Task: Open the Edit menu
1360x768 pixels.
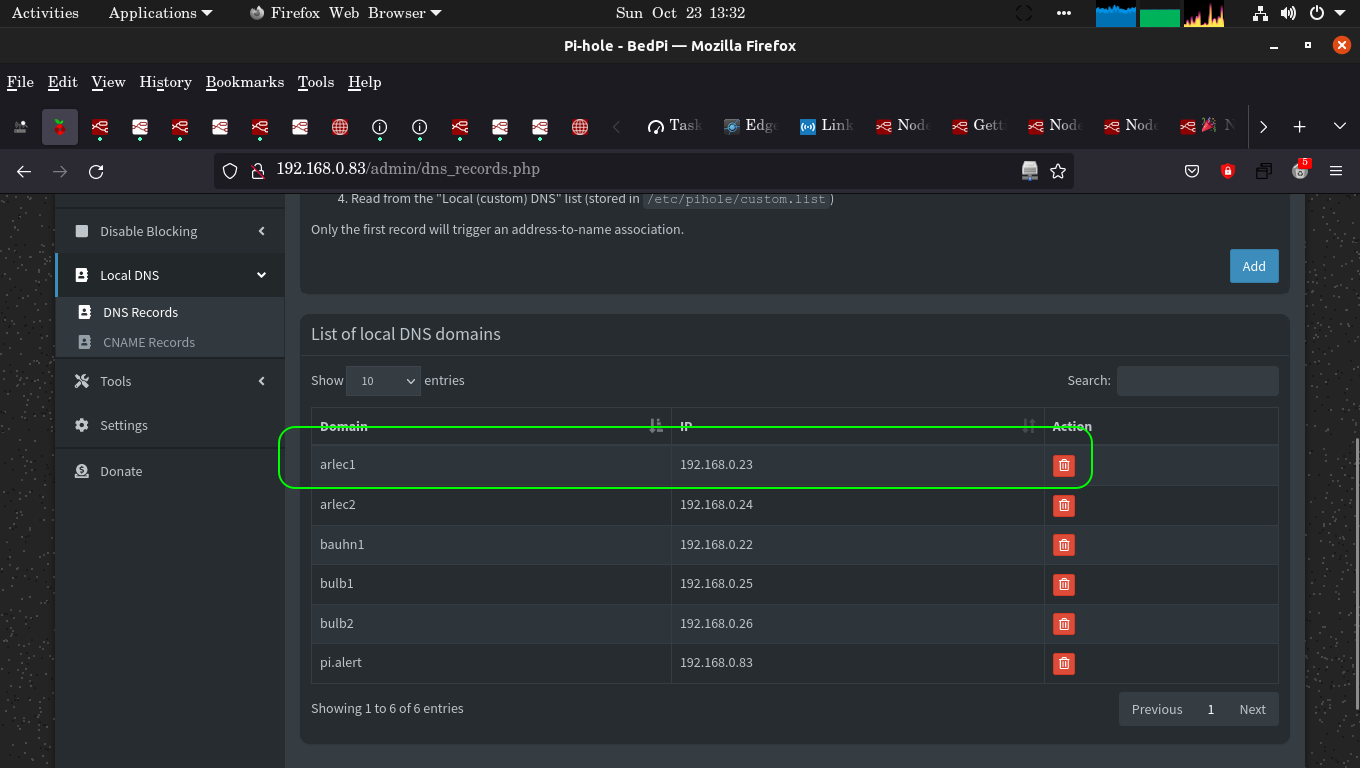Action: coord(62,82)
